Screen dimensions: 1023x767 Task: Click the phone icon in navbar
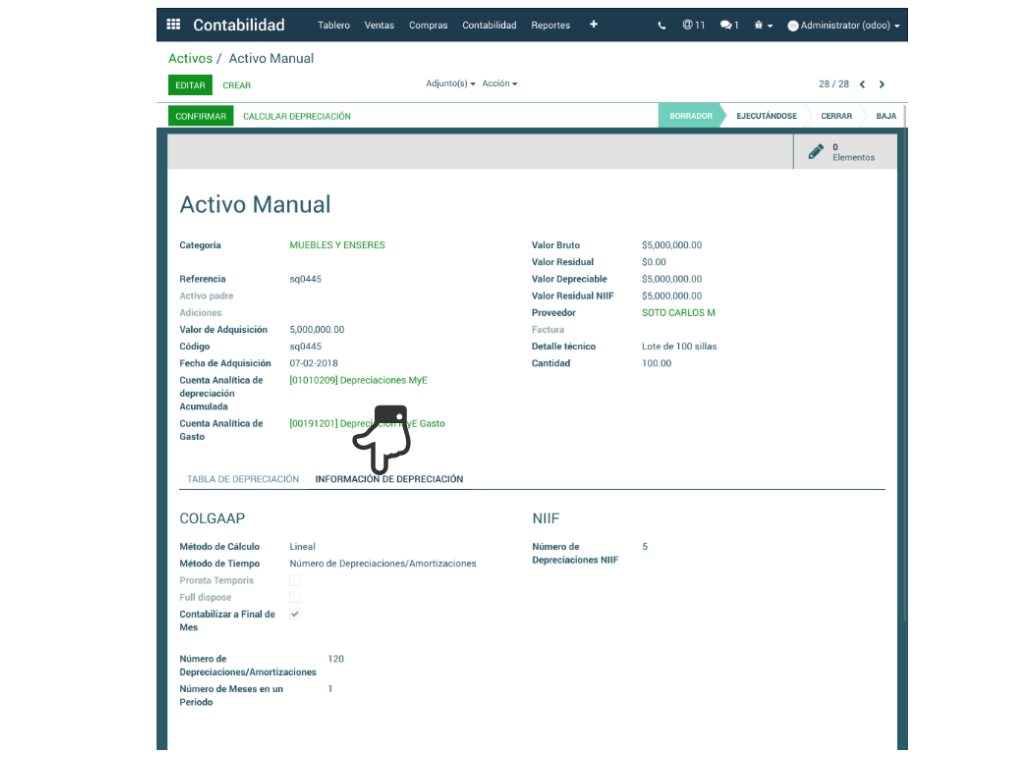pos(662,25)
